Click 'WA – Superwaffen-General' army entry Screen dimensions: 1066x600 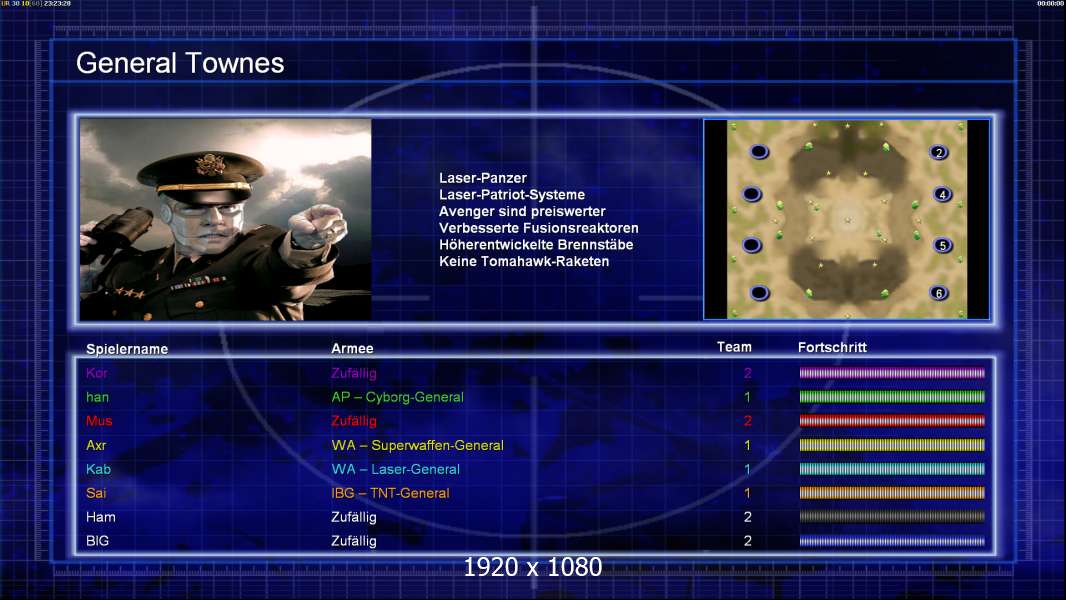point(417,445)
